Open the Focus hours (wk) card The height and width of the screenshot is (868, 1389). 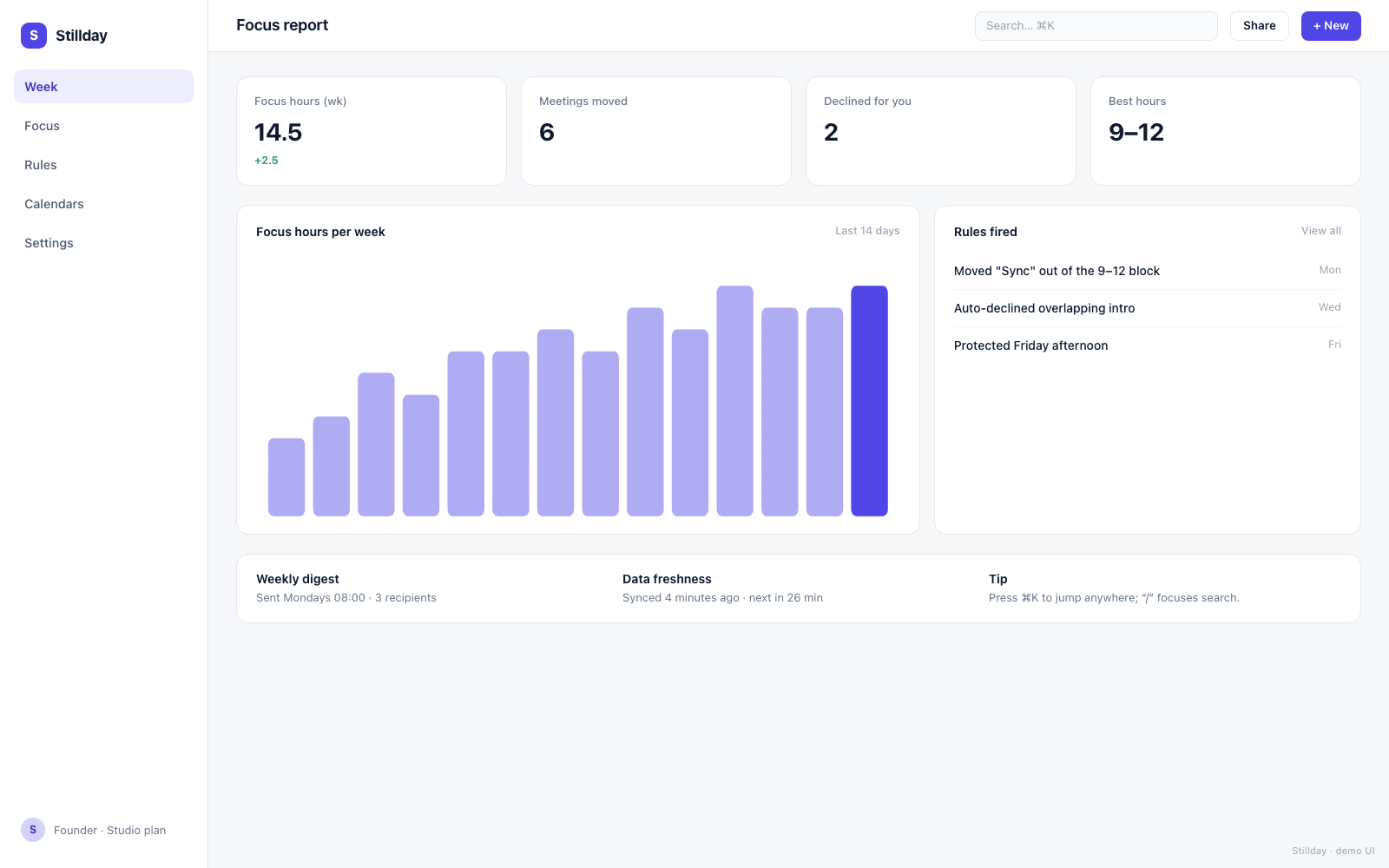[x=372, y=131]
